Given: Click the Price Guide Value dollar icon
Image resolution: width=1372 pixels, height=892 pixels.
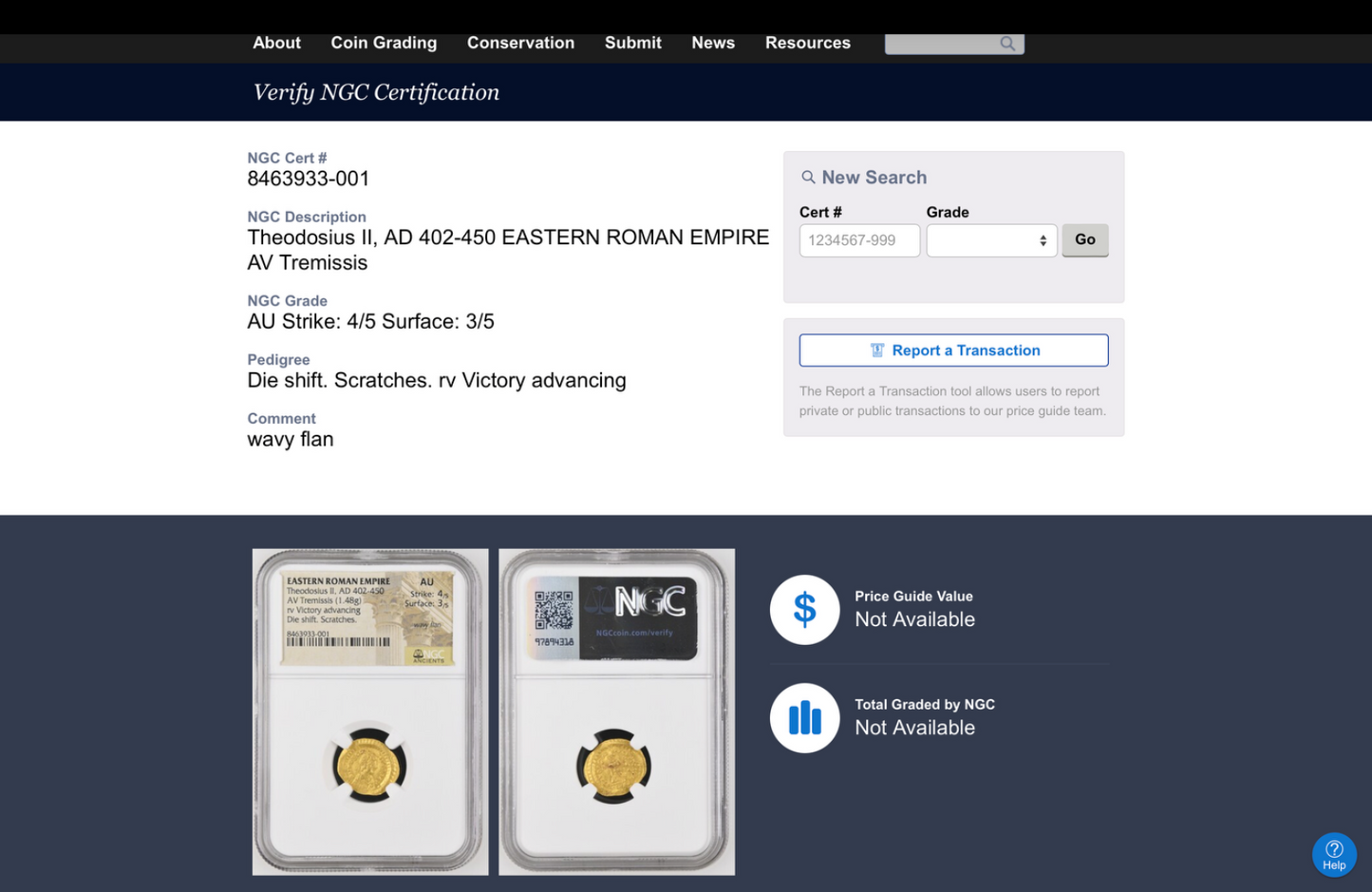Looking at the screenshot, I should click(x=804, y=610).
